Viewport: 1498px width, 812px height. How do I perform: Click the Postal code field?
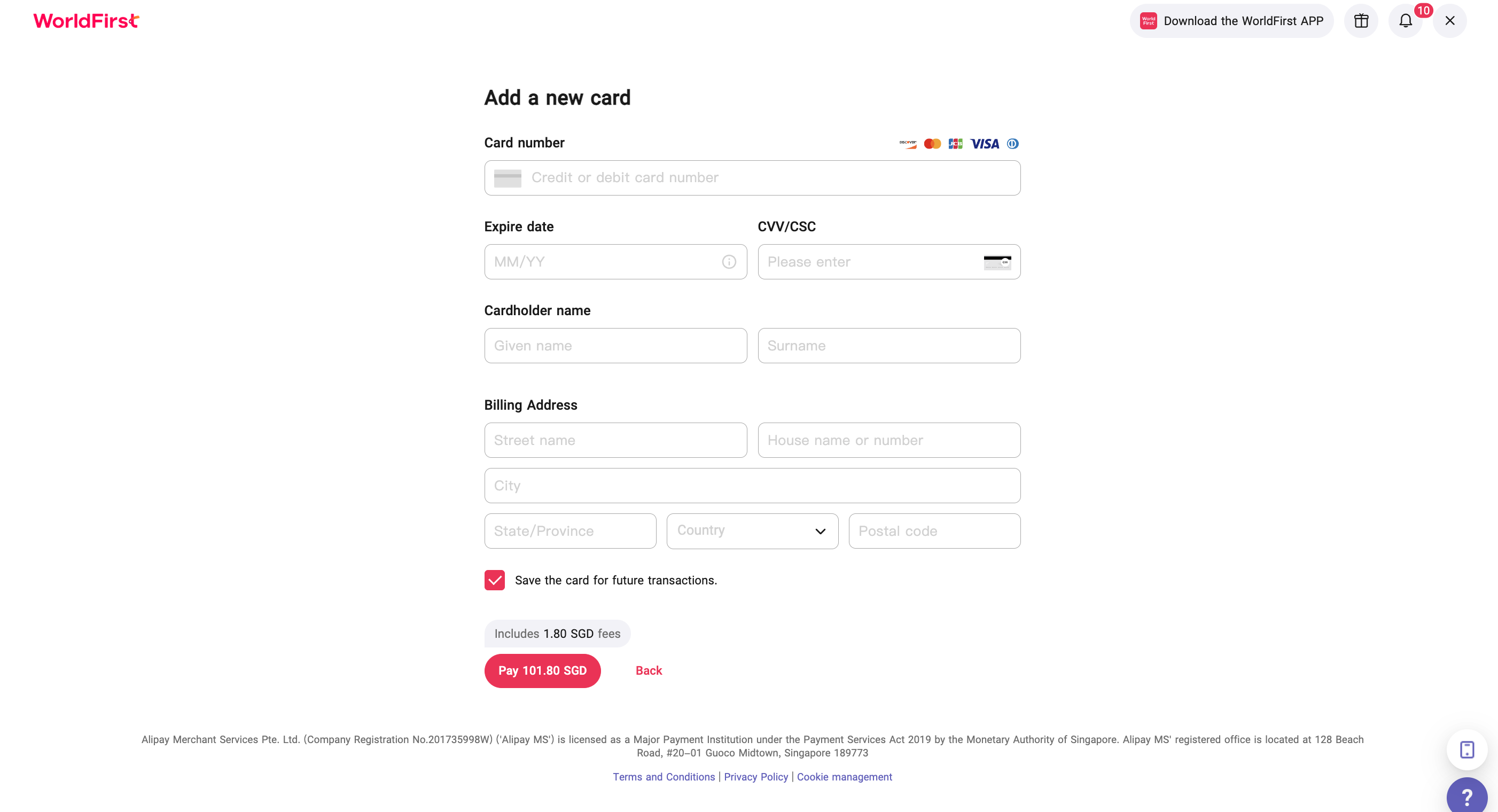[x=934, y=530]
